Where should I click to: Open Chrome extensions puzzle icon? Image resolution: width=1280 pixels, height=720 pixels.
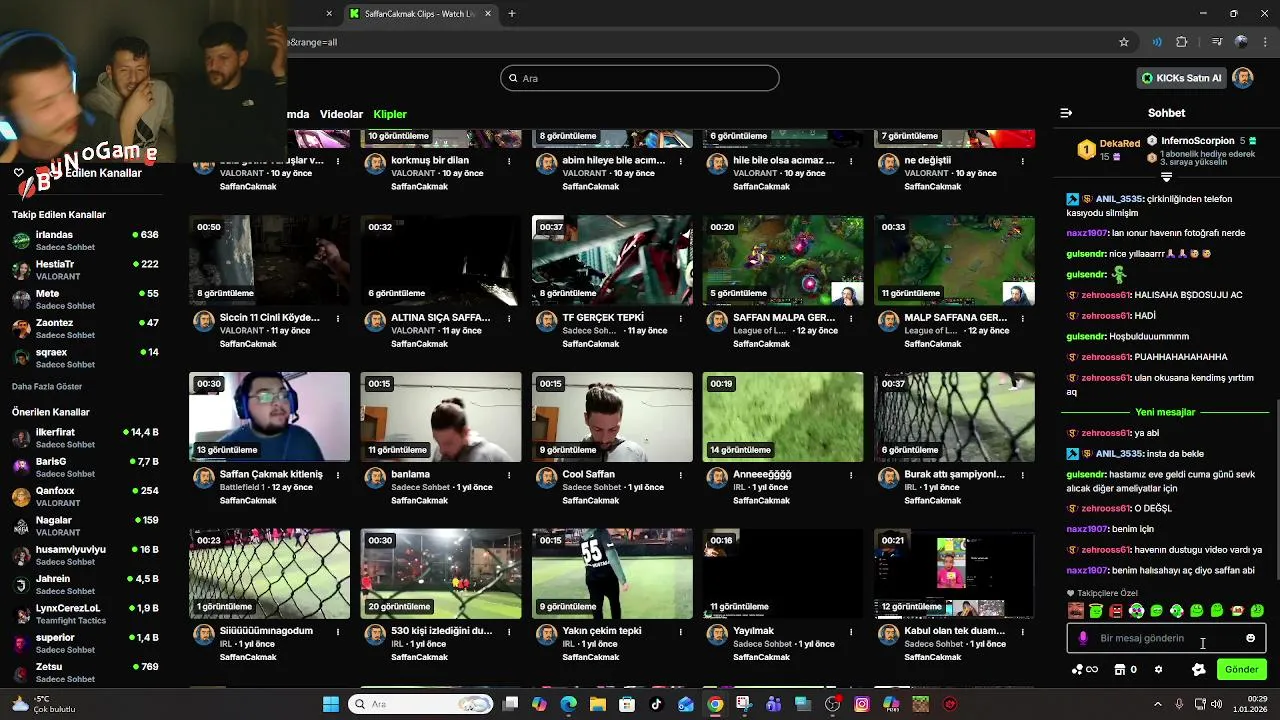coord(1182,42)
